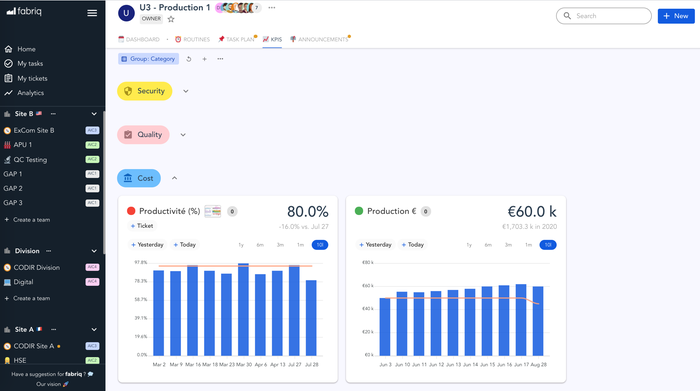This screenshot has width=700, height=391.
Task: Switch to the Announcements tab
Action: tap(319, 39)
